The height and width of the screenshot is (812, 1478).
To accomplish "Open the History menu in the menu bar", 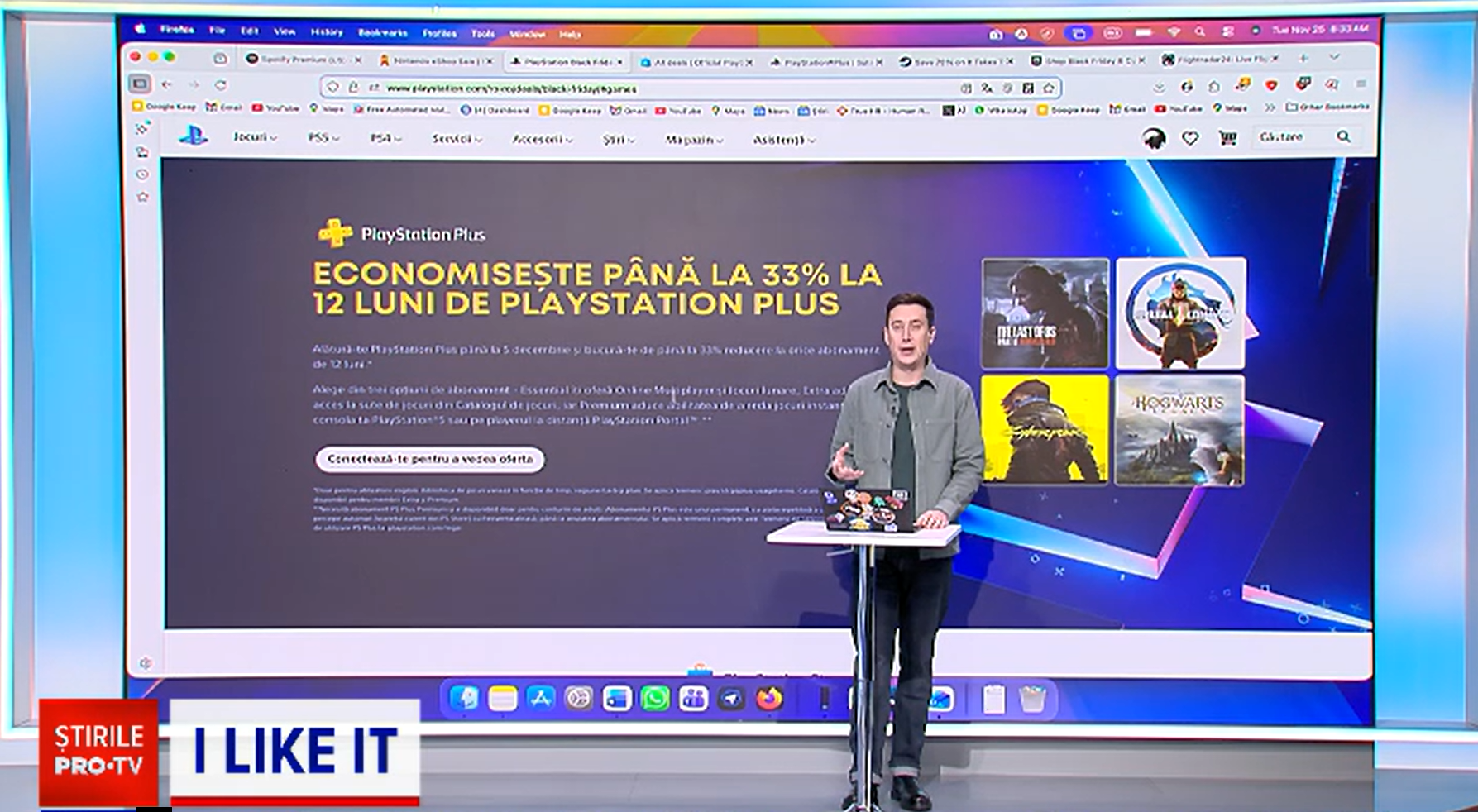I will point(326,32).
